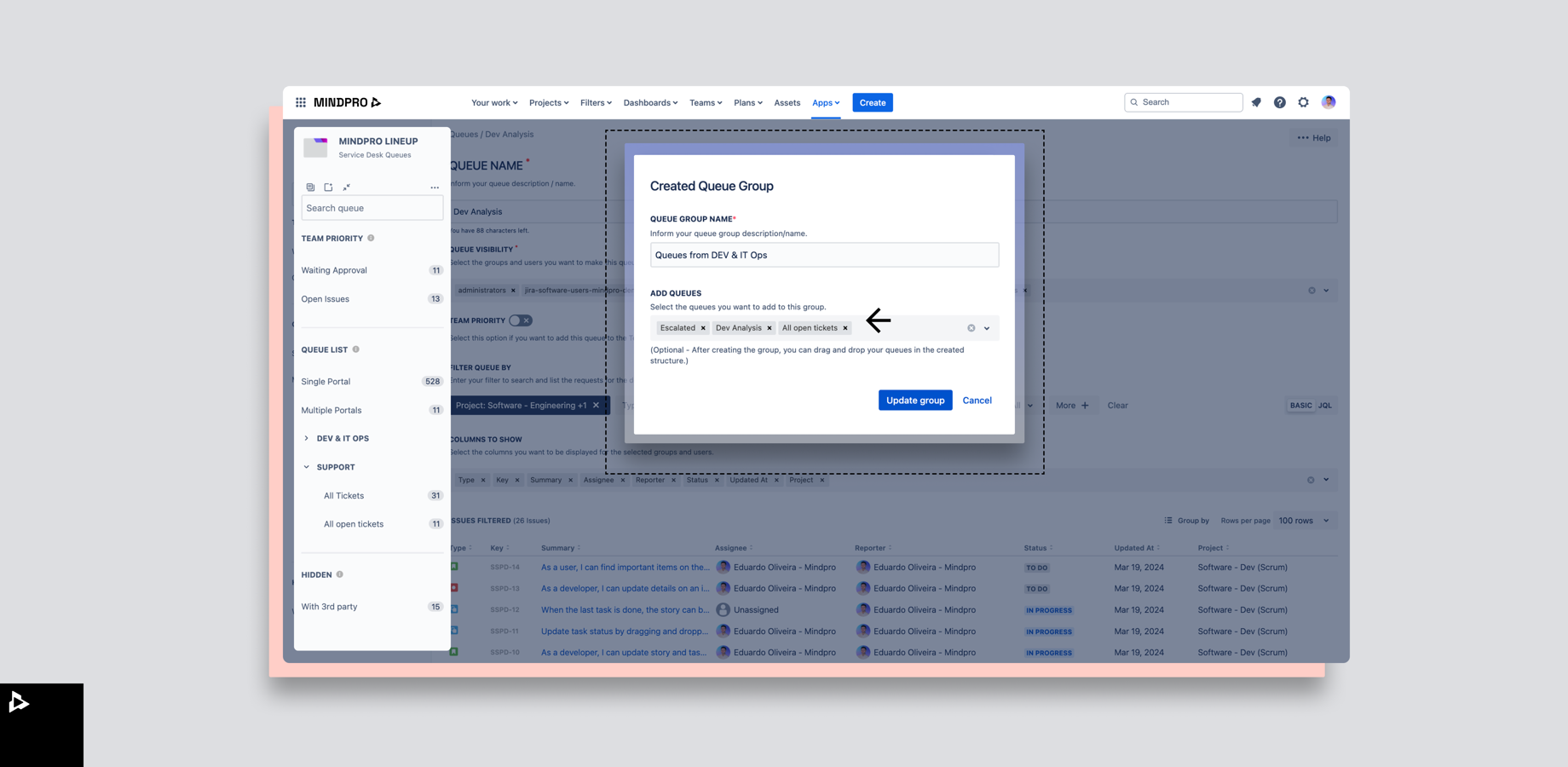Collapse the queue panel using the shrink icon
The image size is (1568, 767).
click(x=346, y=187)
